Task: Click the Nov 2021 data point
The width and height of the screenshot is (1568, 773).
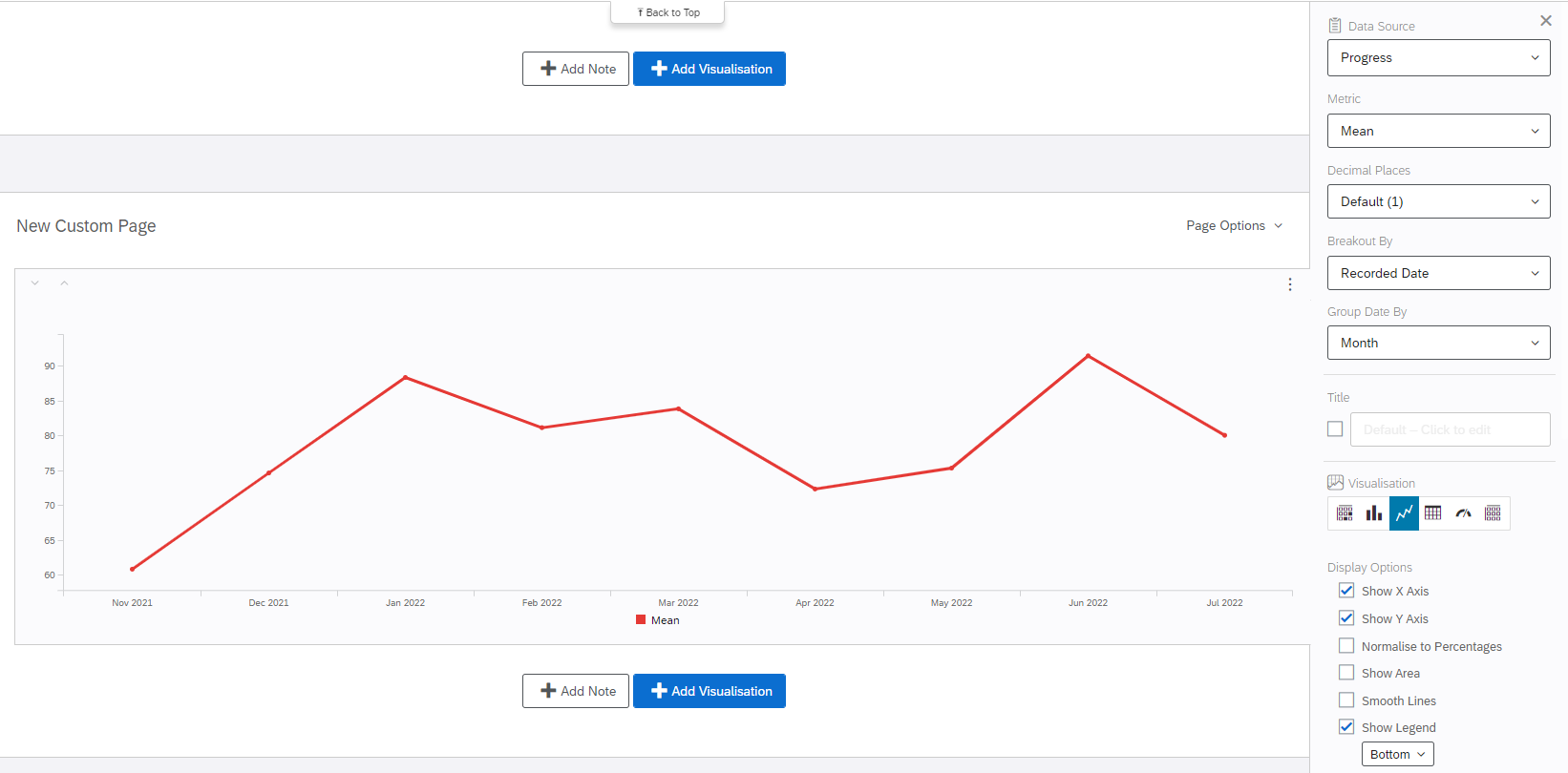Action: (133, 569)
